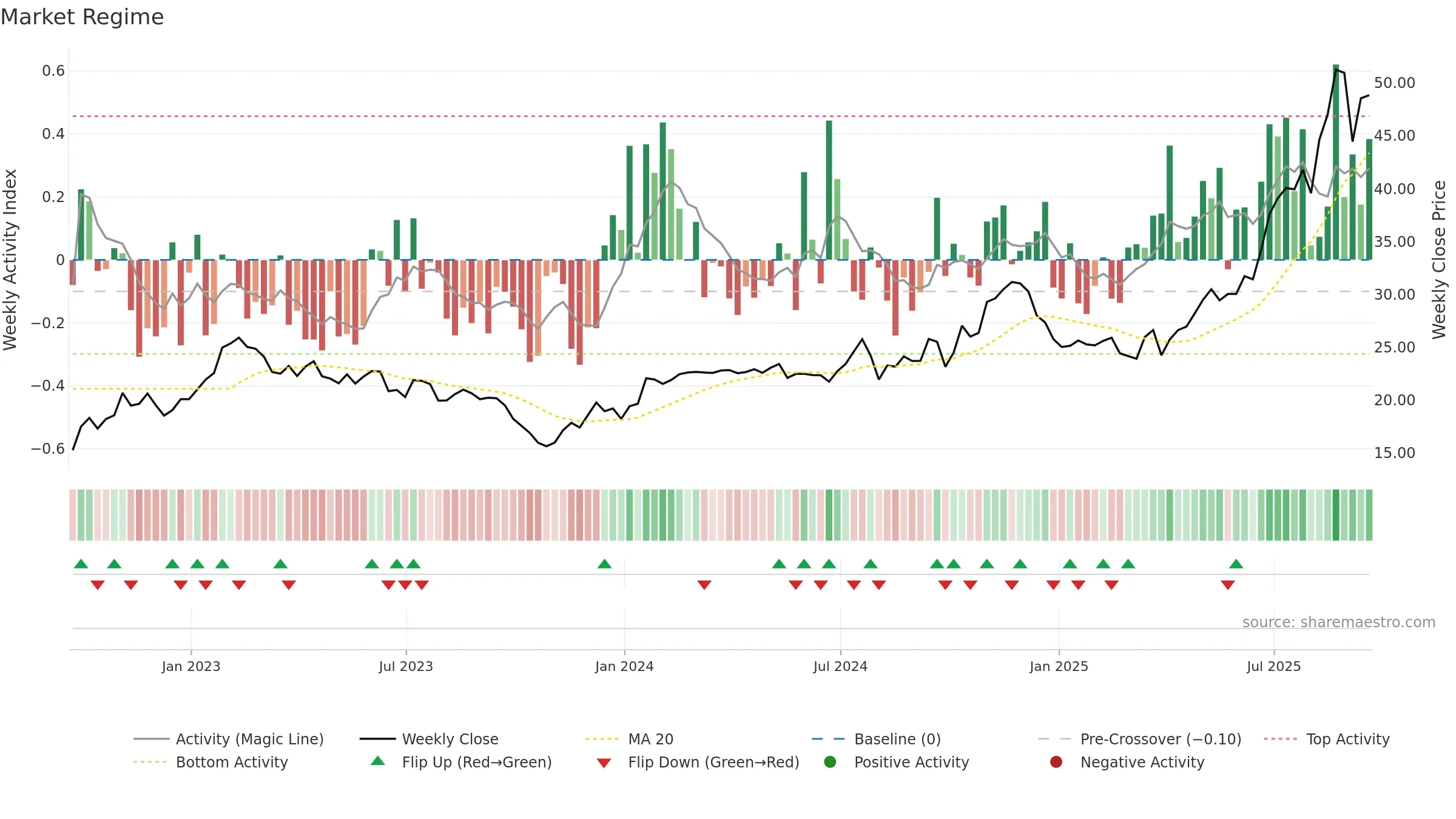
Task: Click the dark red Negative Activity circle icon
Action: click(x=1056, y=762)
